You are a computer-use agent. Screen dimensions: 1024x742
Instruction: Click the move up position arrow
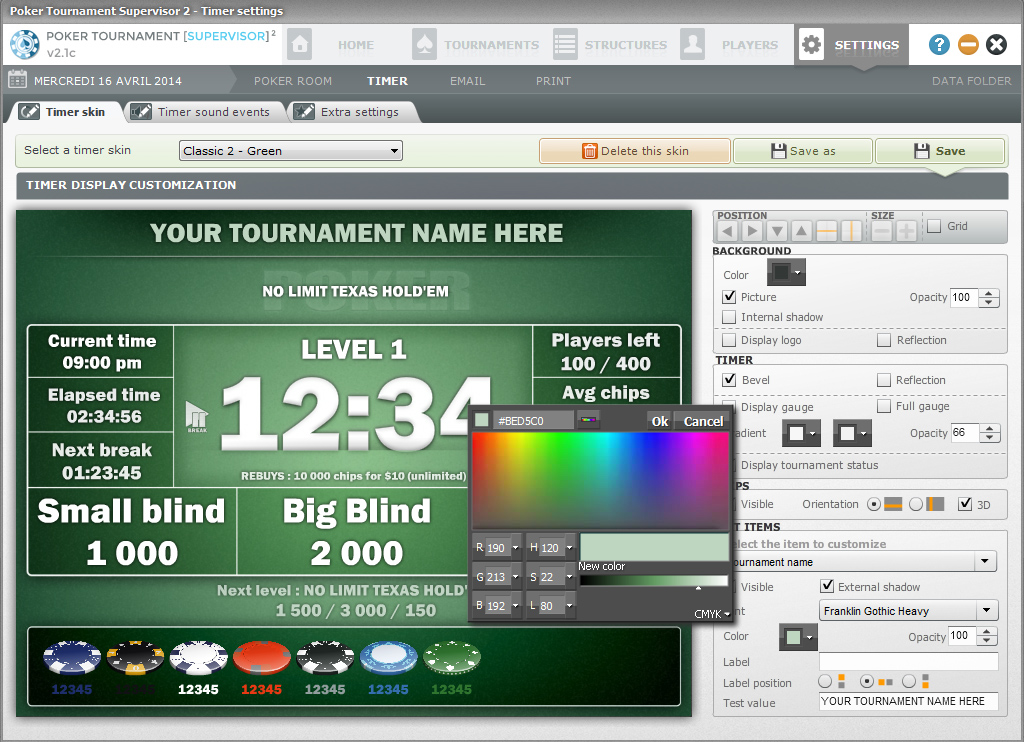pos(802,231)
